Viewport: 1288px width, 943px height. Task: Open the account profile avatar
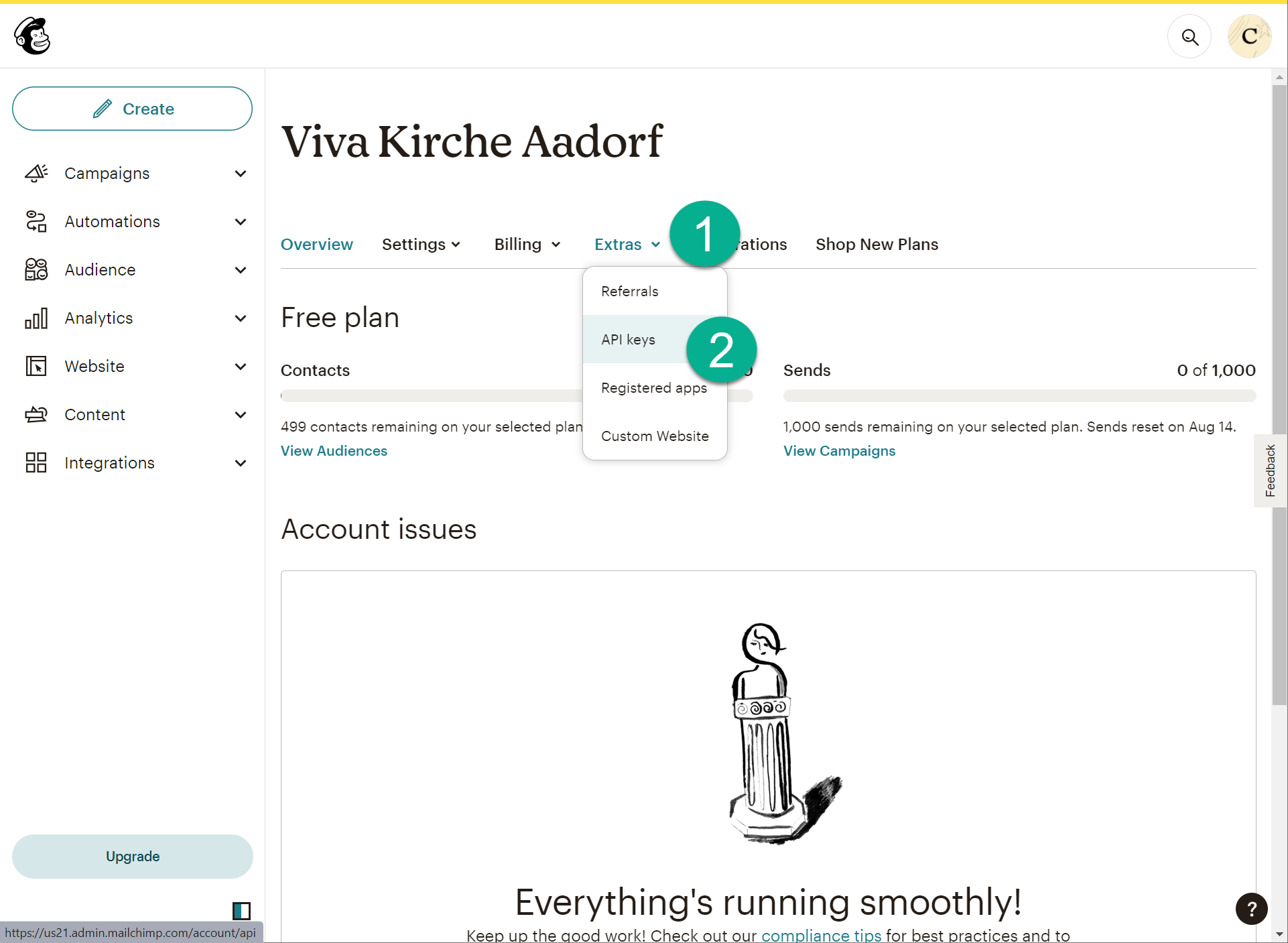[x=1249, y=37]
